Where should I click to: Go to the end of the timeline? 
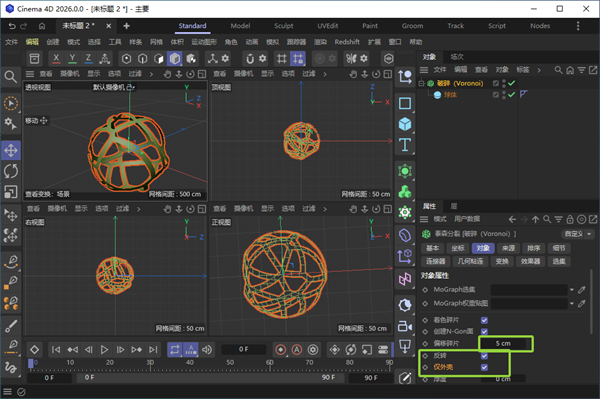point(153,350)
